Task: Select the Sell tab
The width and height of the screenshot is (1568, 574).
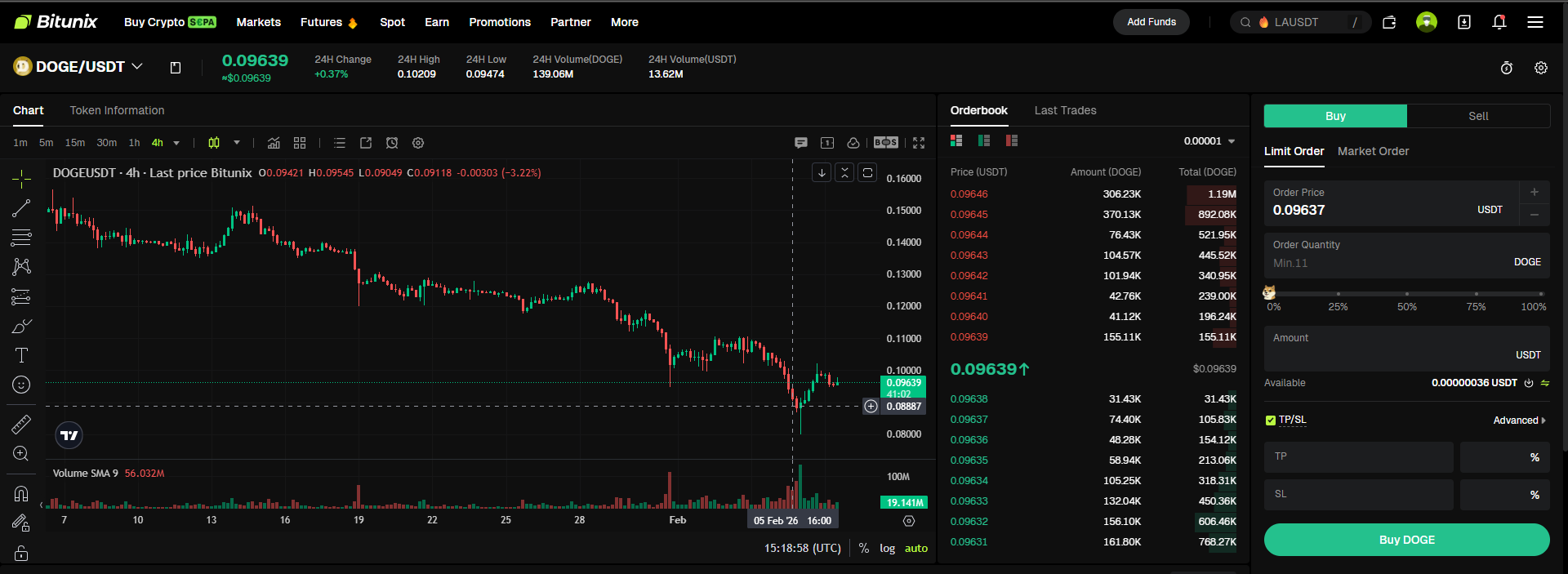Action: 1478,116
